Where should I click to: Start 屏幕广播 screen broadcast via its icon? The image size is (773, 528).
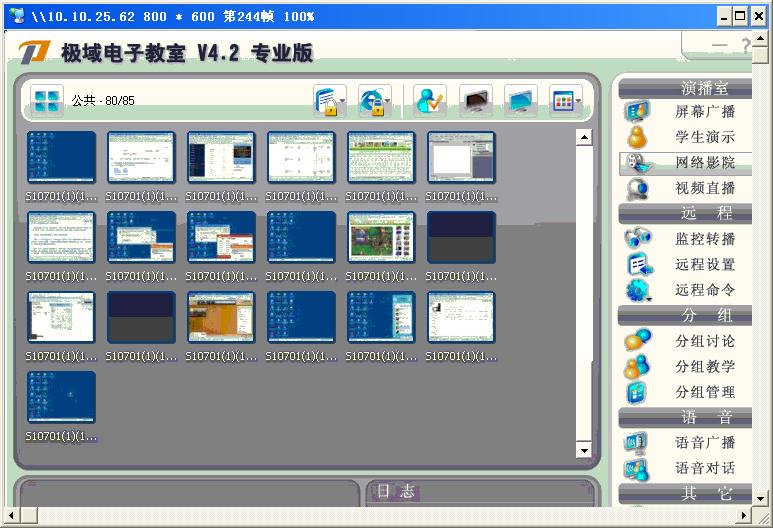(x=637, y=111)
